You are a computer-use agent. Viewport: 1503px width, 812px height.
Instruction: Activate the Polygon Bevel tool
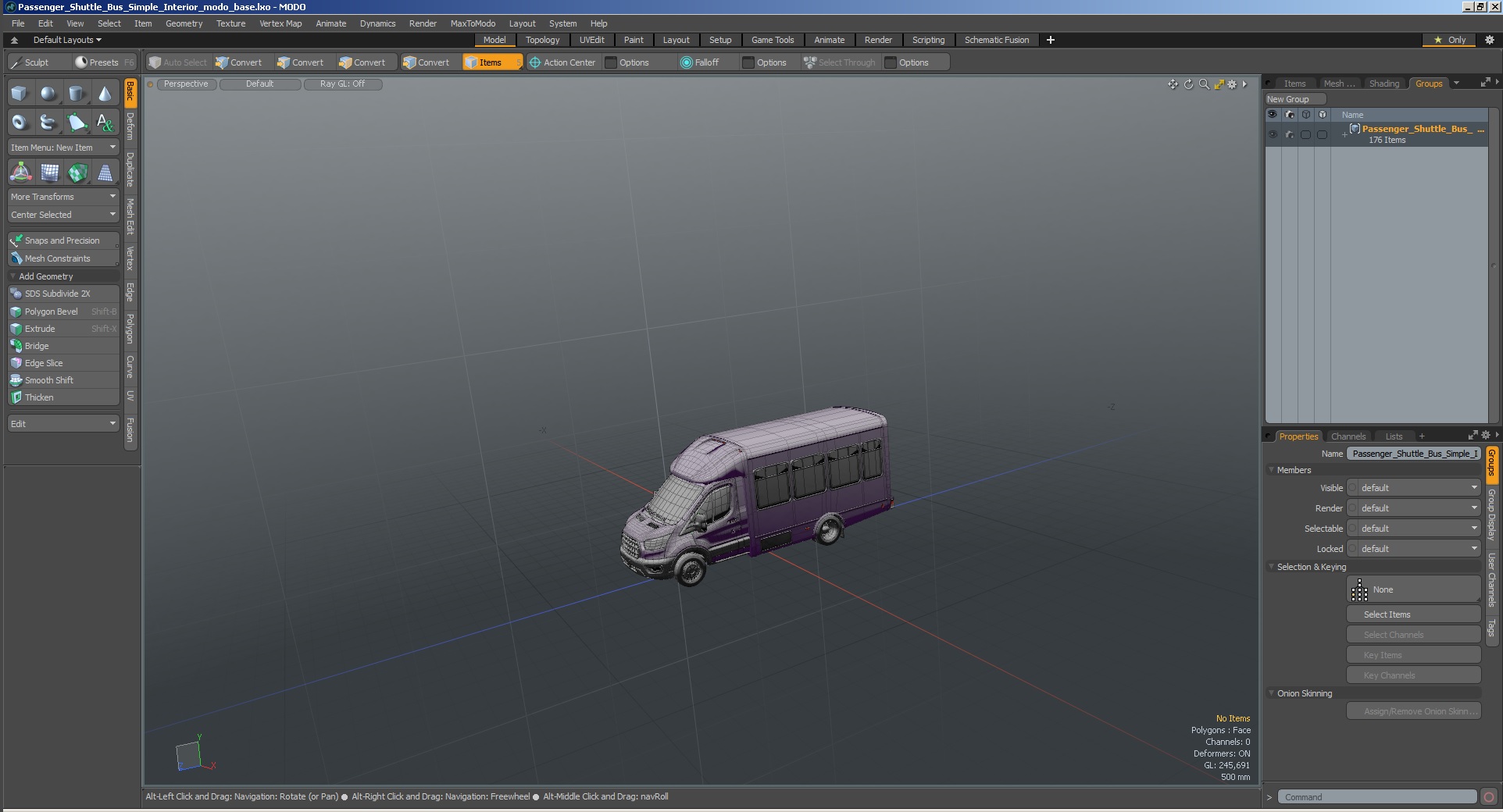coord(63,312)
